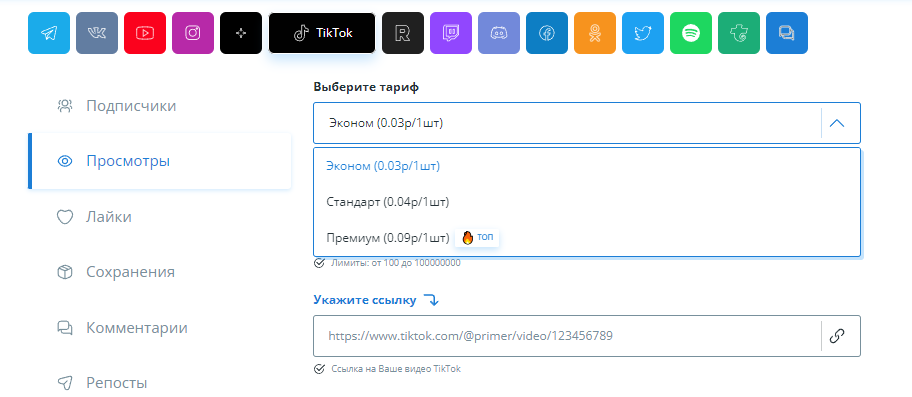Screen dimensions: 912x397
Task: Click the dark green Trovo icon
Action: pos(739,33)
